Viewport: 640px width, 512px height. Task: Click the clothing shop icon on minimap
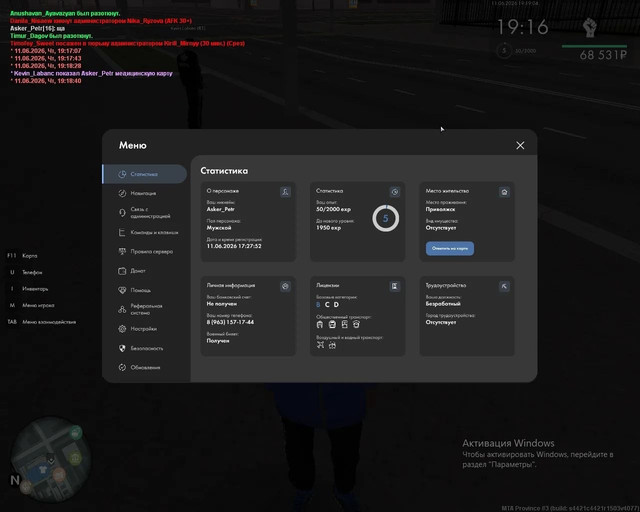coord(43,470)
